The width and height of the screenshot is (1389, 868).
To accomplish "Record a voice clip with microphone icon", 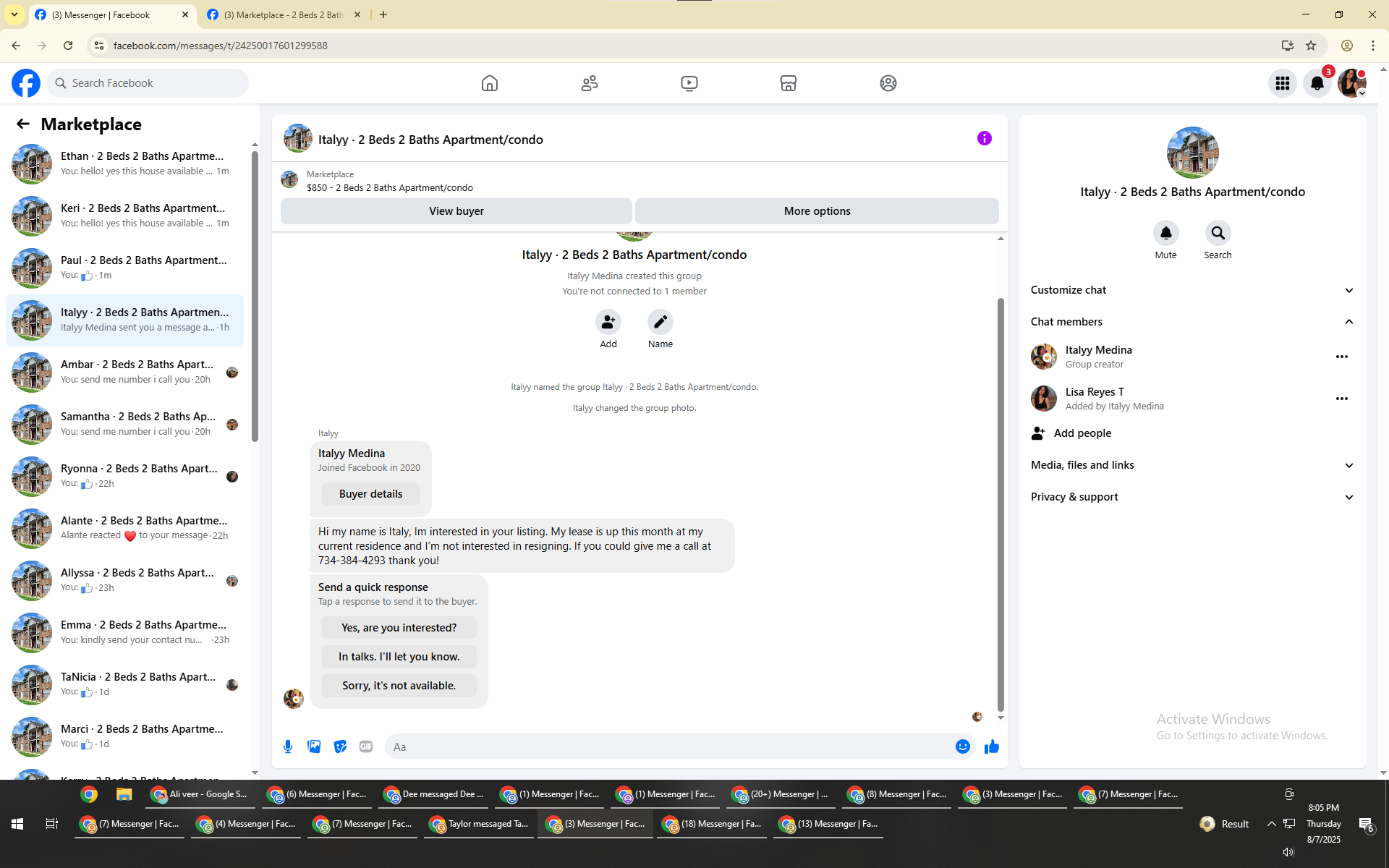I will click(288, 746).
